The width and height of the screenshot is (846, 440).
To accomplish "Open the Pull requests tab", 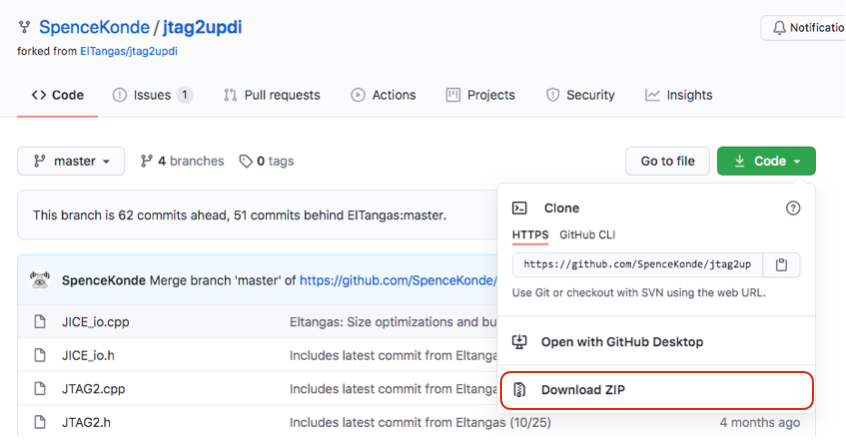I will pos(272,95).
